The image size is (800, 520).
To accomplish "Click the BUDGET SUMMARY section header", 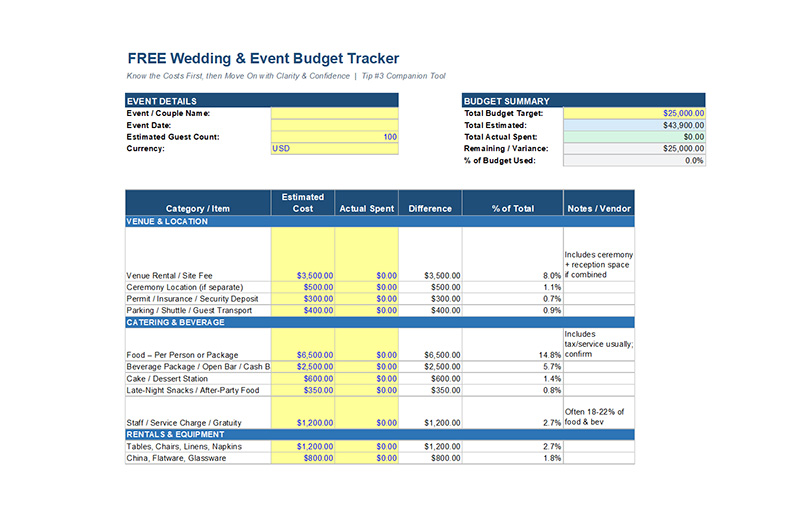I will click(x=584, y=101).
